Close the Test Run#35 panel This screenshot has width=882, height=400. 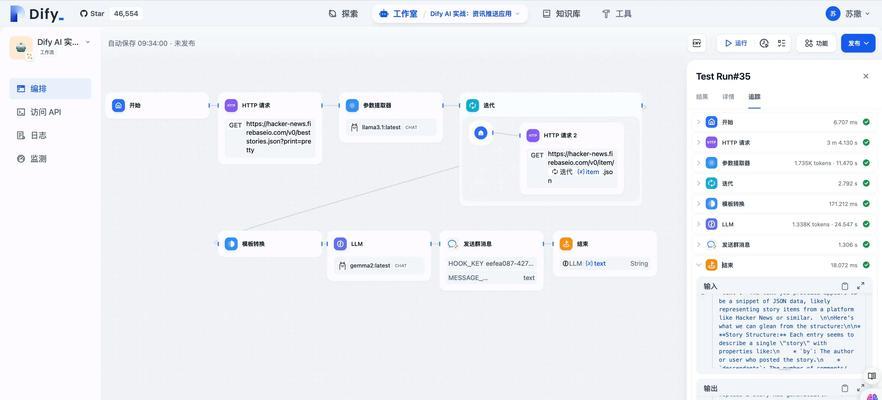click(x=866, y=77)
